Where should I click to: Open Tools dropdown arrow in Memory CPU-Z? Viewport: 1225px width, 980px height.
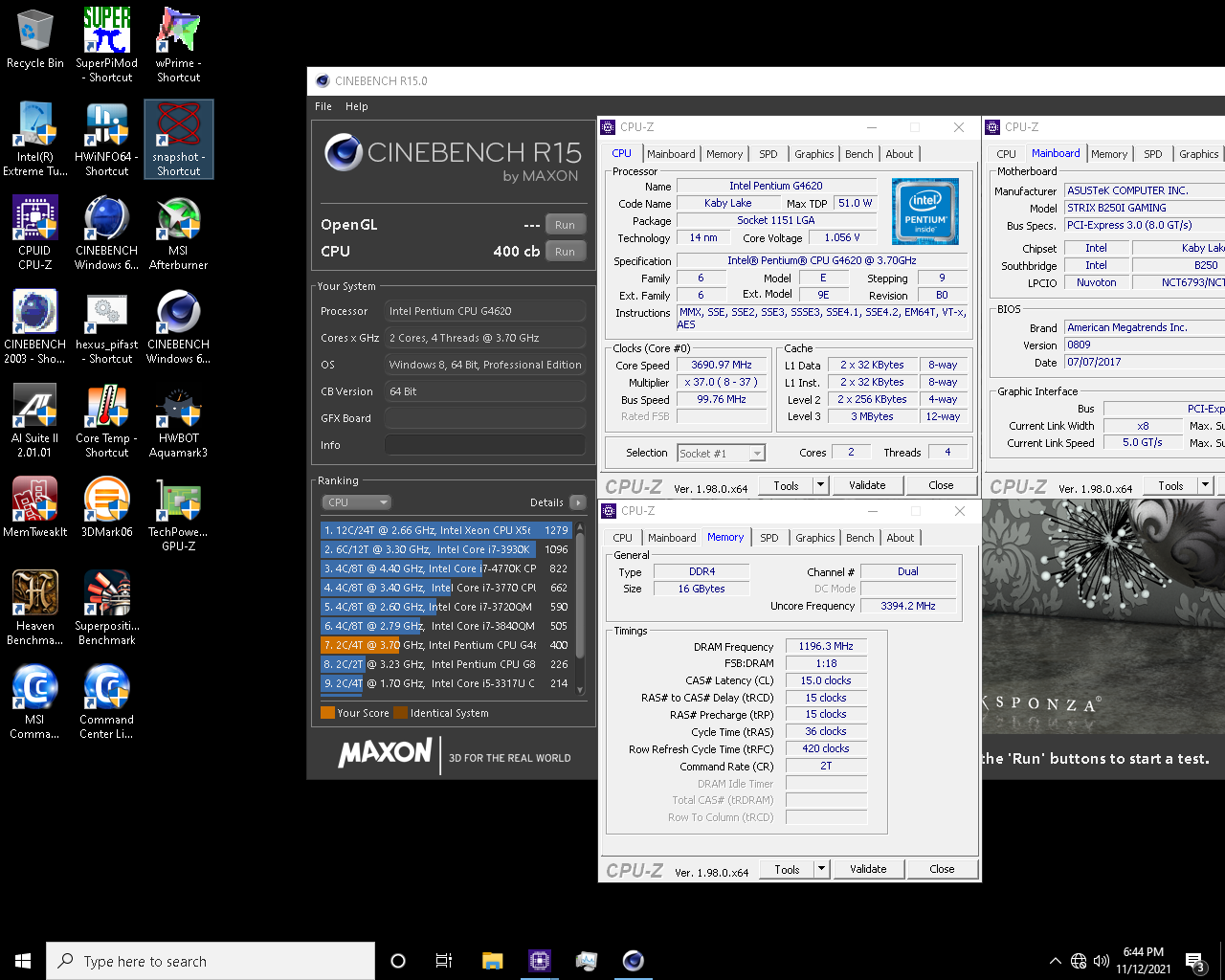[821, 869]
